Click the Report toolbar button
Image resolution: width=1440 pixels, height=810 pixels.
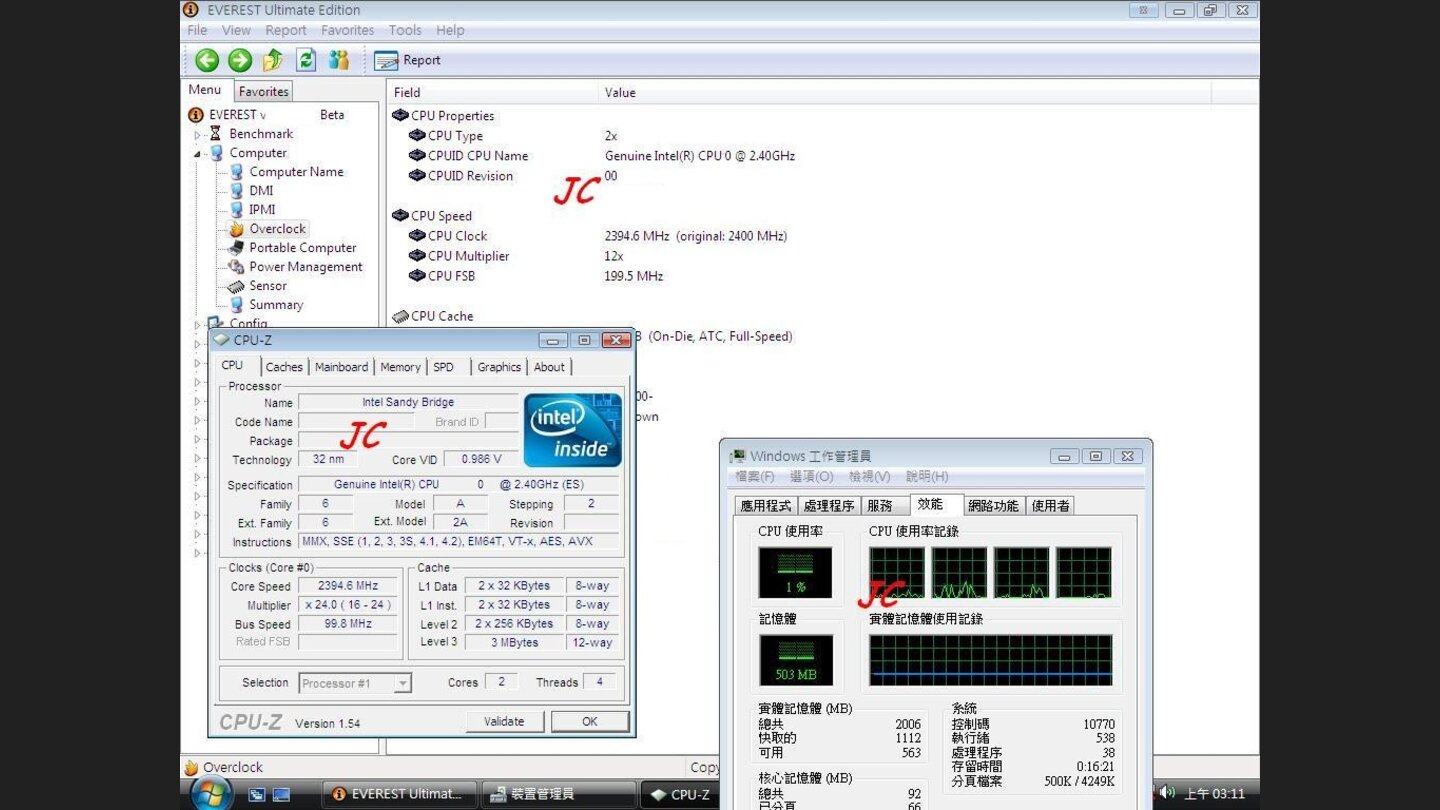[x=407, y=60]
